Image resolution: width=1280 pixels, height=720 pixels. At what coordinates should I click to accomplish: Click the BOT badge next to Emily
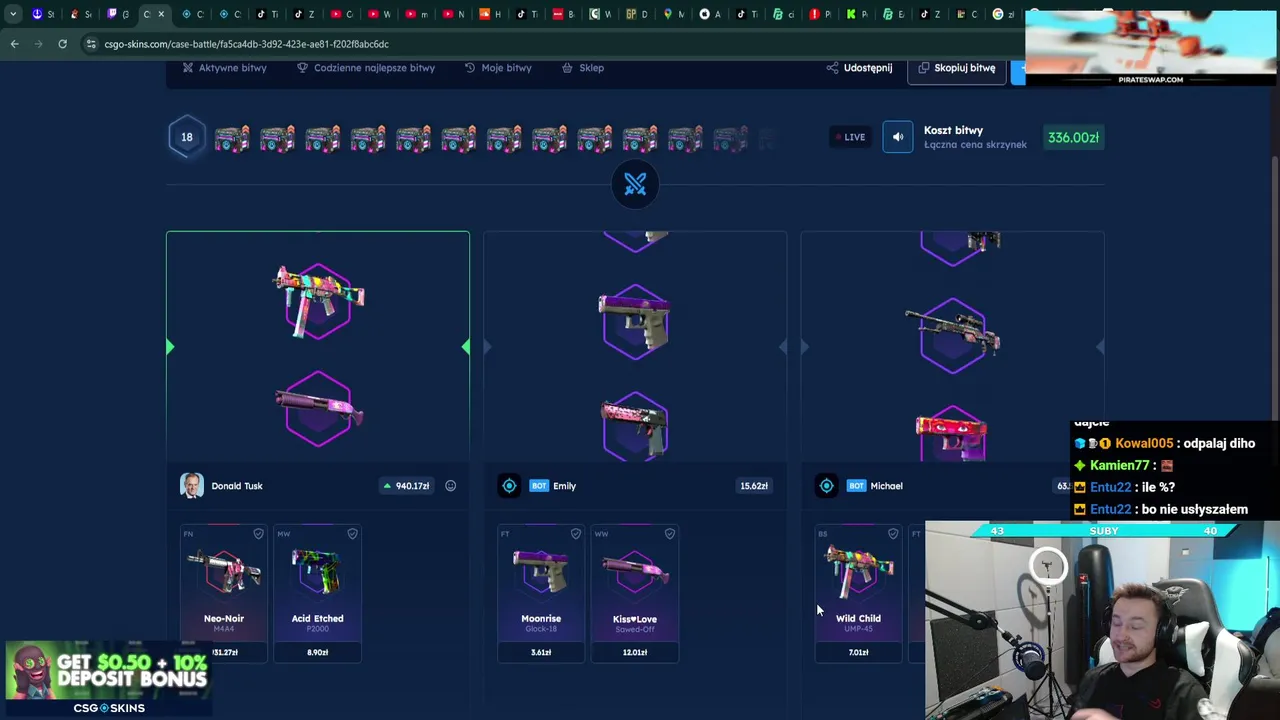tap(539, 486)
